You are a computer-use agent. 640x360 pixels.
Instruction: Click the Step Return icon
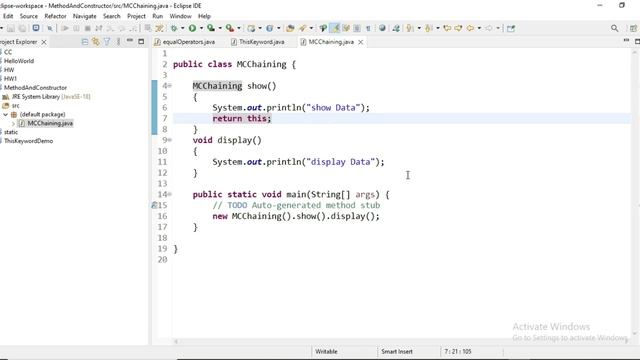pos(133,28)
